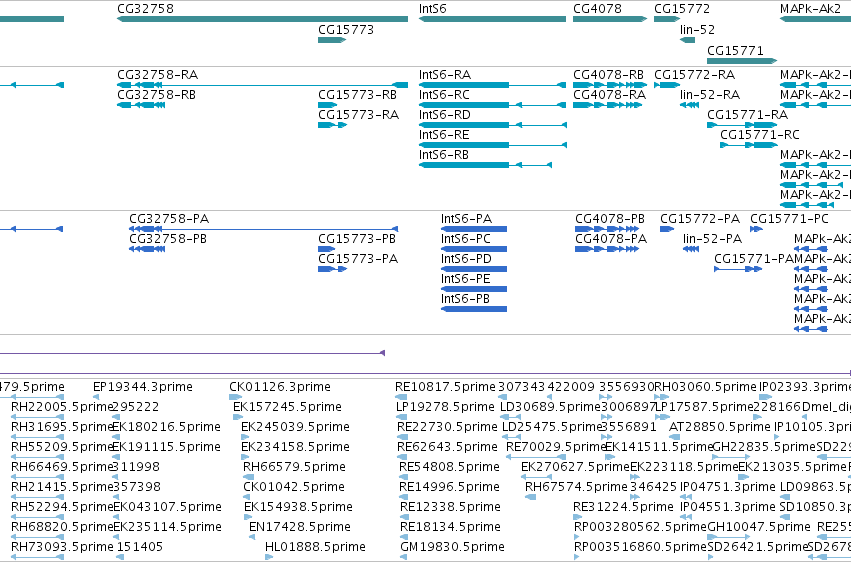Click protein CG4078-PB
Viewport: 851px width, 562px height.
607,229
